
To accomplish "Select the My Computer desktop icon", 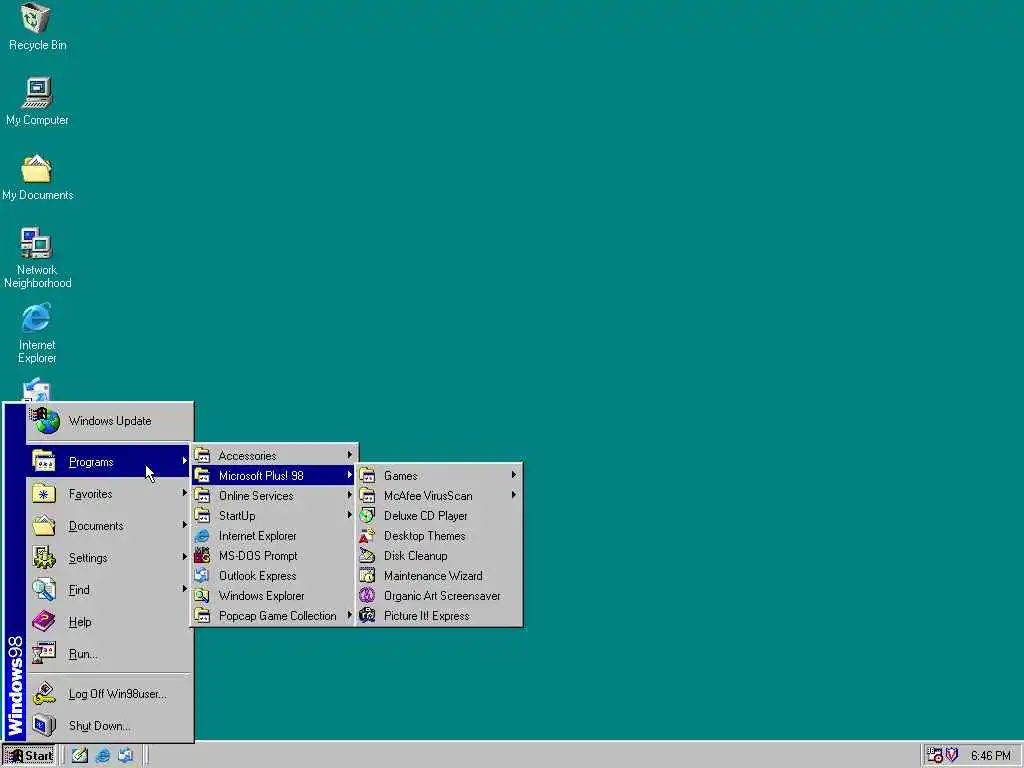I will point(37,101).
